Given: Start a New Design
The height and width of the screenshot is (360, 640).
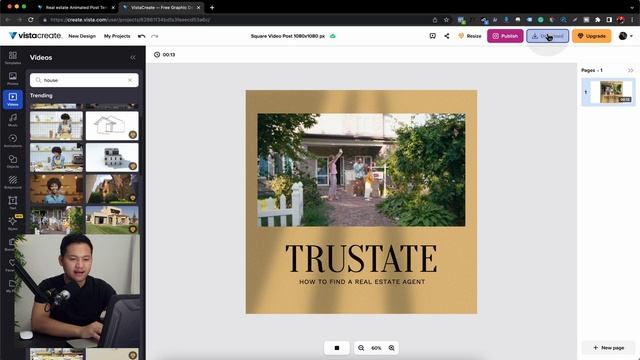Looking at the screenshot, I should pyautogui.click(x=82, y=36).
